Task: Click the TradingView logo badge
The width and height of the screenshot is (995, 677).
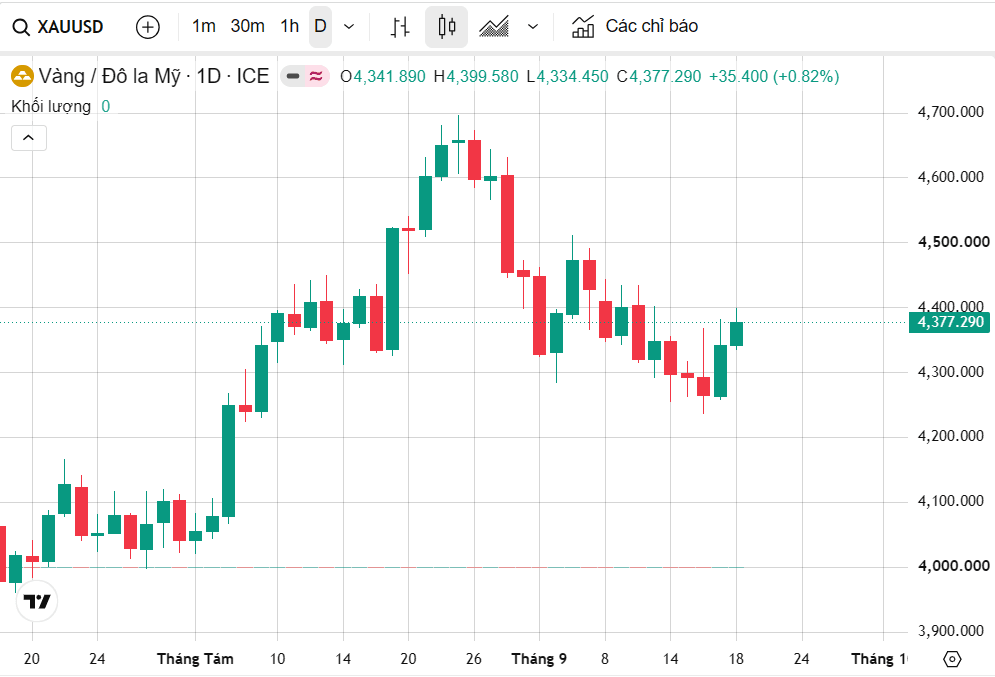Action: click(37, 601)
